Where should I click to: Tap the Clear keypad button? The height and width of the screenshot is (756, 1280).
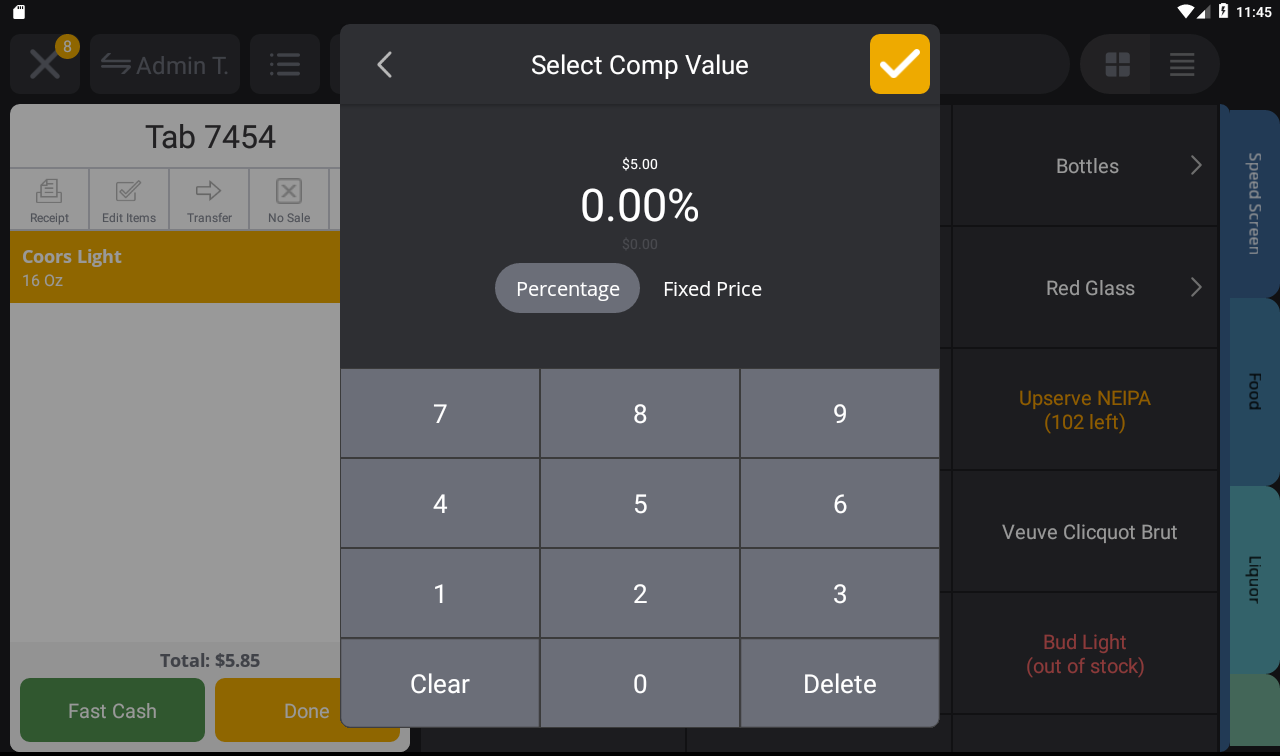point(440,684)
